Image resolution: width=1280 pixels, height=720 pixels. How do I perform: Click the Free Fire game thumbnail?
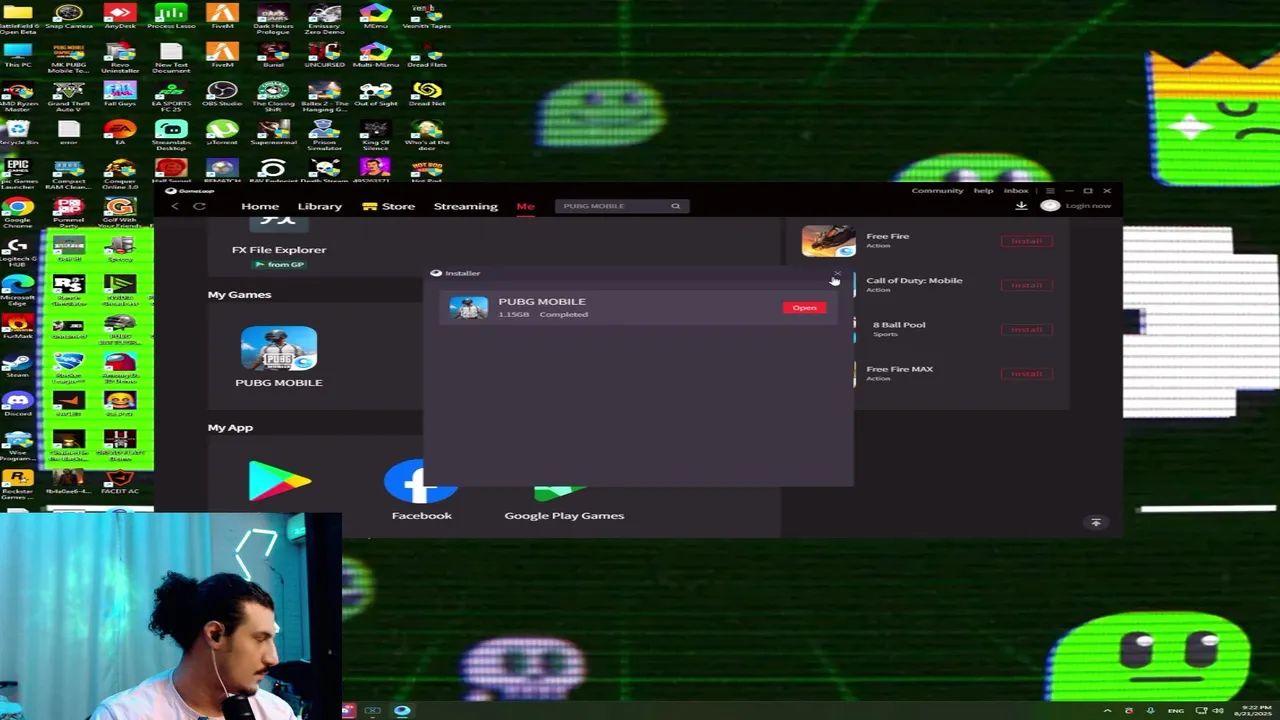(828, 241)
